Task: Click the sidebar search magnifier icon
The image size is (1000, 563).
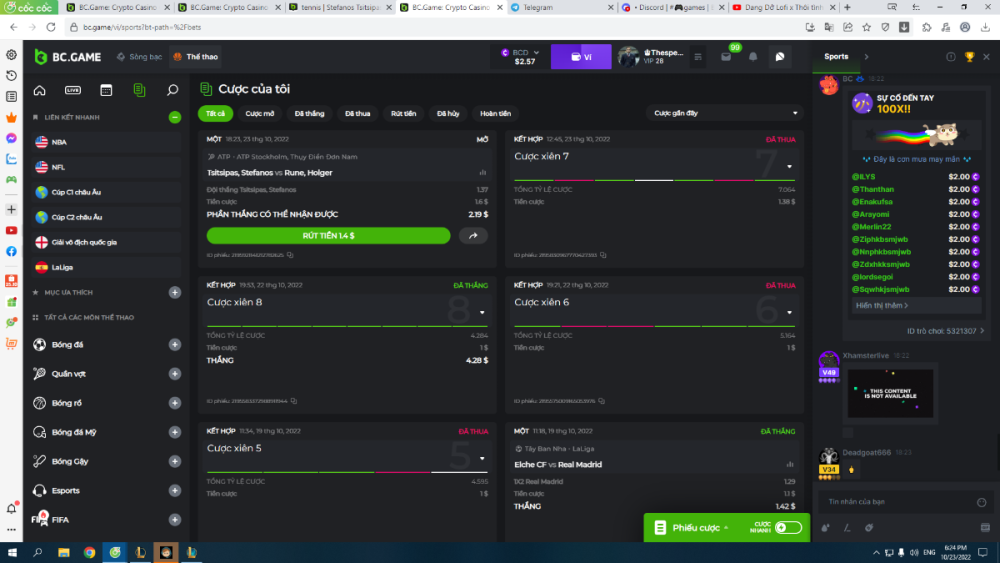Action: point(172,90)
